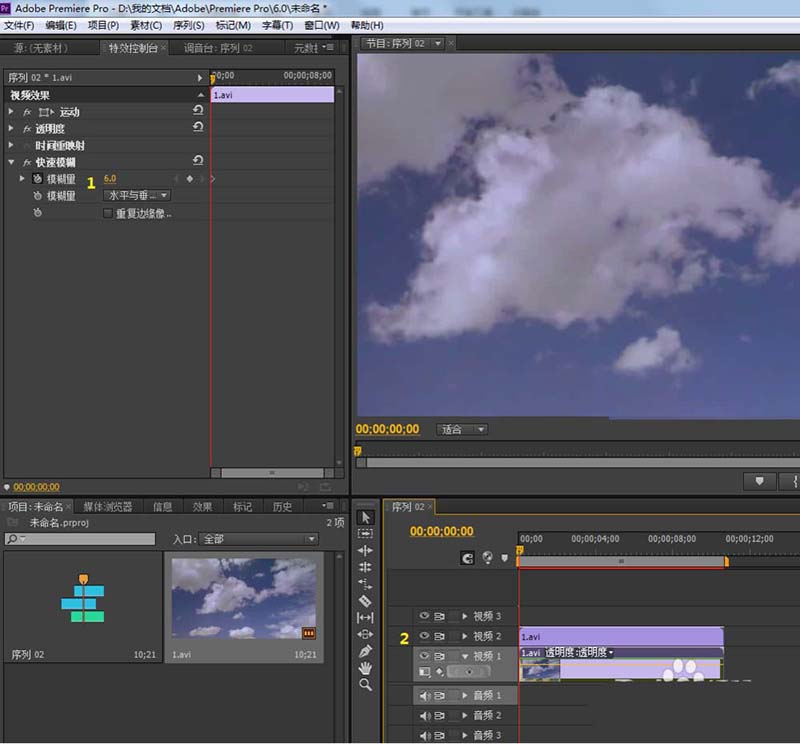This screenshot has width=800, height=744.
Task: Select 序列 02 item in project panel
Action: point(83,607)
